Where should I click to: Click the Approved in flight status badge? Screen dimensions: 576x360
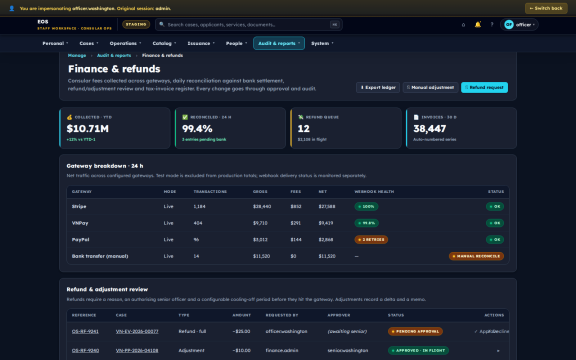418,350
